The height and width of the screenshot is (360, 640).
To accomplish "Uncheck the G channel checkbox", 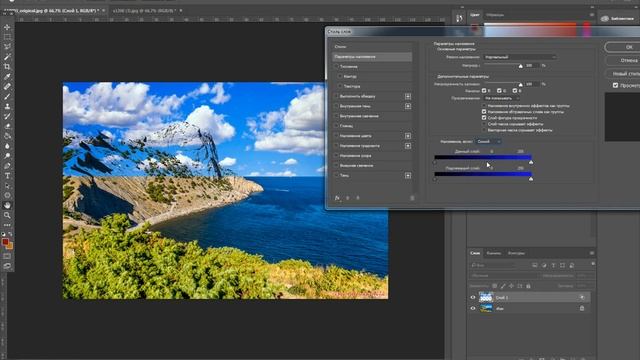I will coord(499,91).
